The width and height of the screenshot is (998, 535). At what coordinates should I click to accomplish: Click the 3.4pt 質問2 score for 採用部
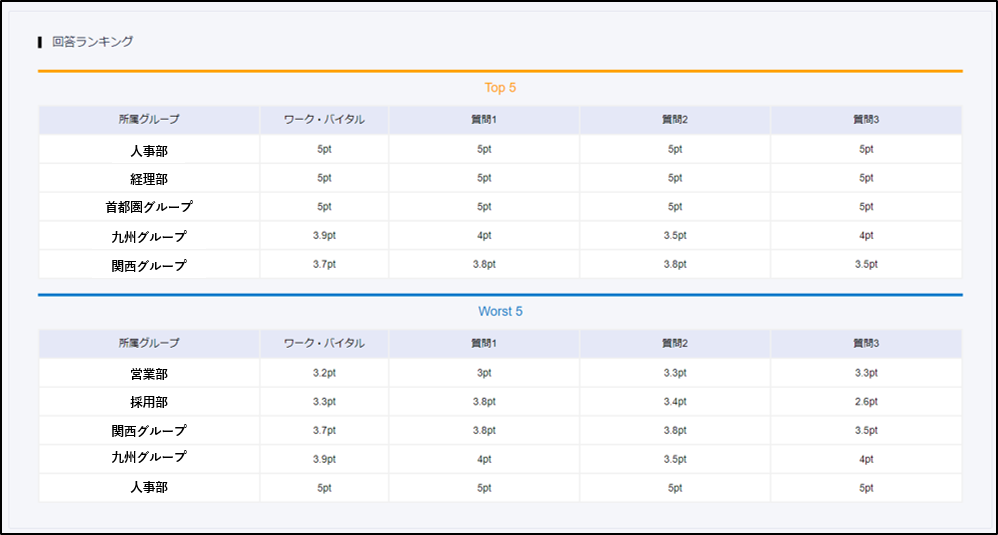(x=675, y=402)
